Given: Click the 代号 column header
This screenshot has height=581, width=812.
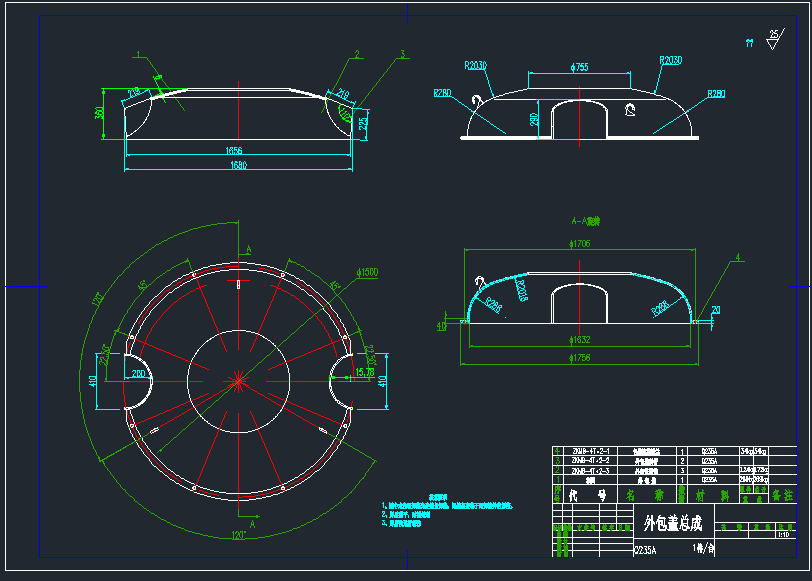Looking at the screenshot, I should (x=588, y=496).
